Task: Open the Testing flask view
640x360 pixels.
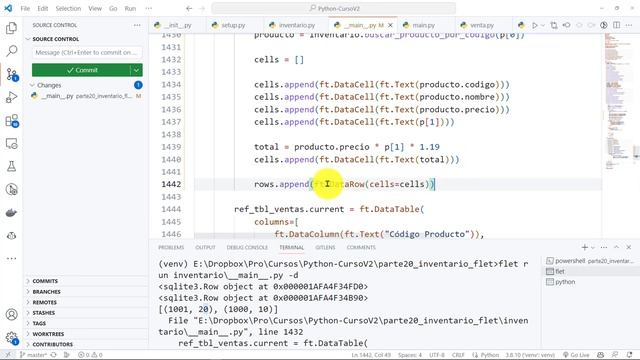Action: (x=11, y=166)
